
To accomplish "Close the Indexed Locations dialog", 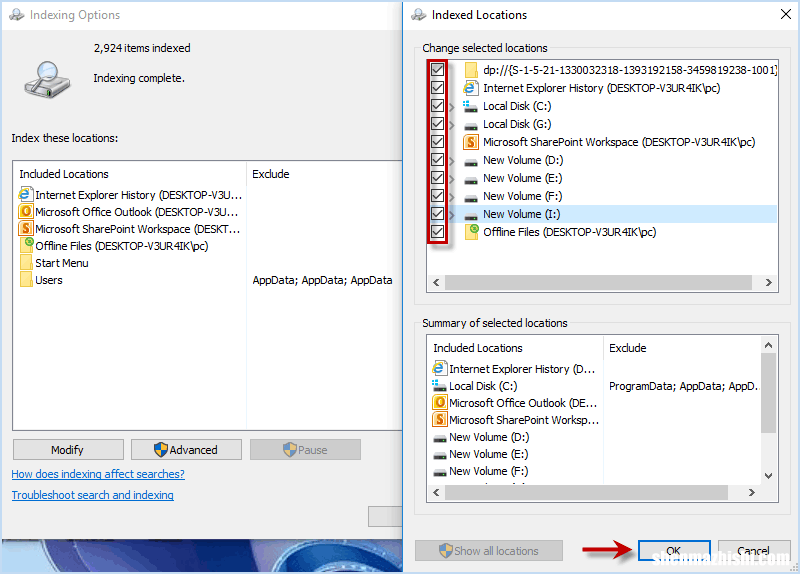I will pyautogui.click(x=786, y=14).
